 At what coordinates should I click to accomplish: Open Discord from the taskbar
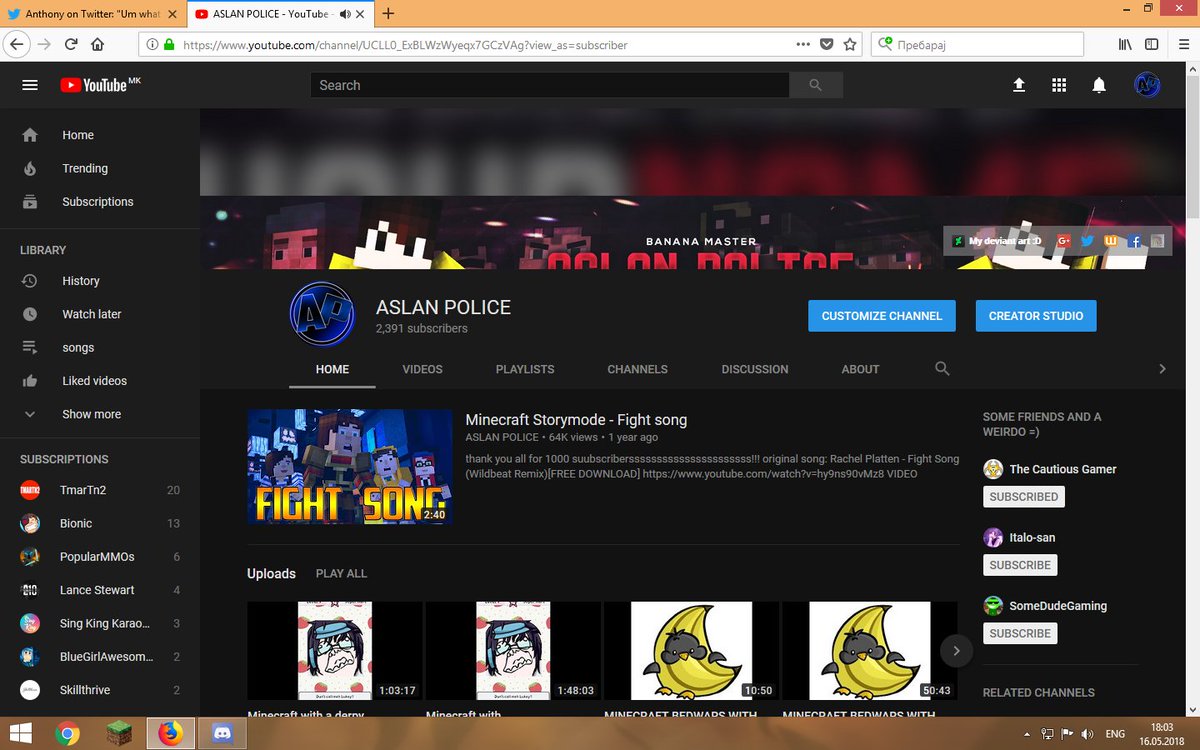click(220, 733)
